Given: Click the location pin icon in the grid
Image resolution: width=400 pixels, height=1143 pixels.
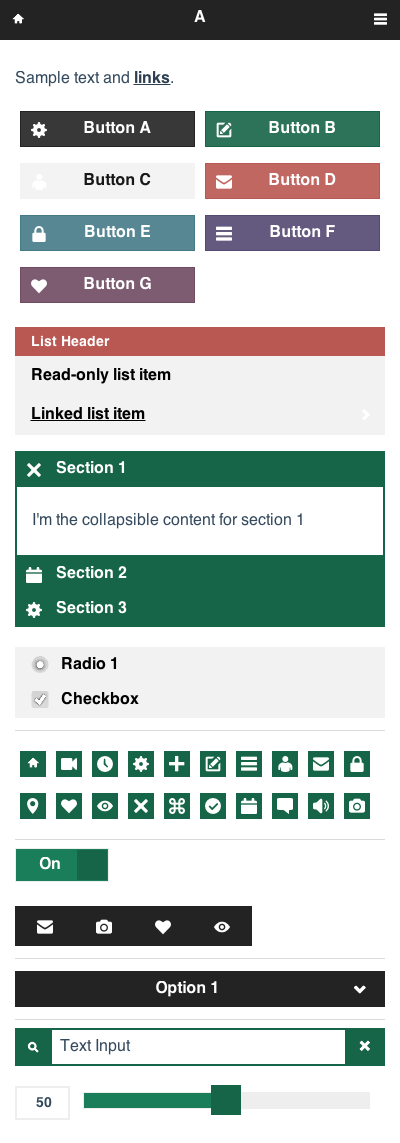Looking at the screenshot, I should pos(33,806).
